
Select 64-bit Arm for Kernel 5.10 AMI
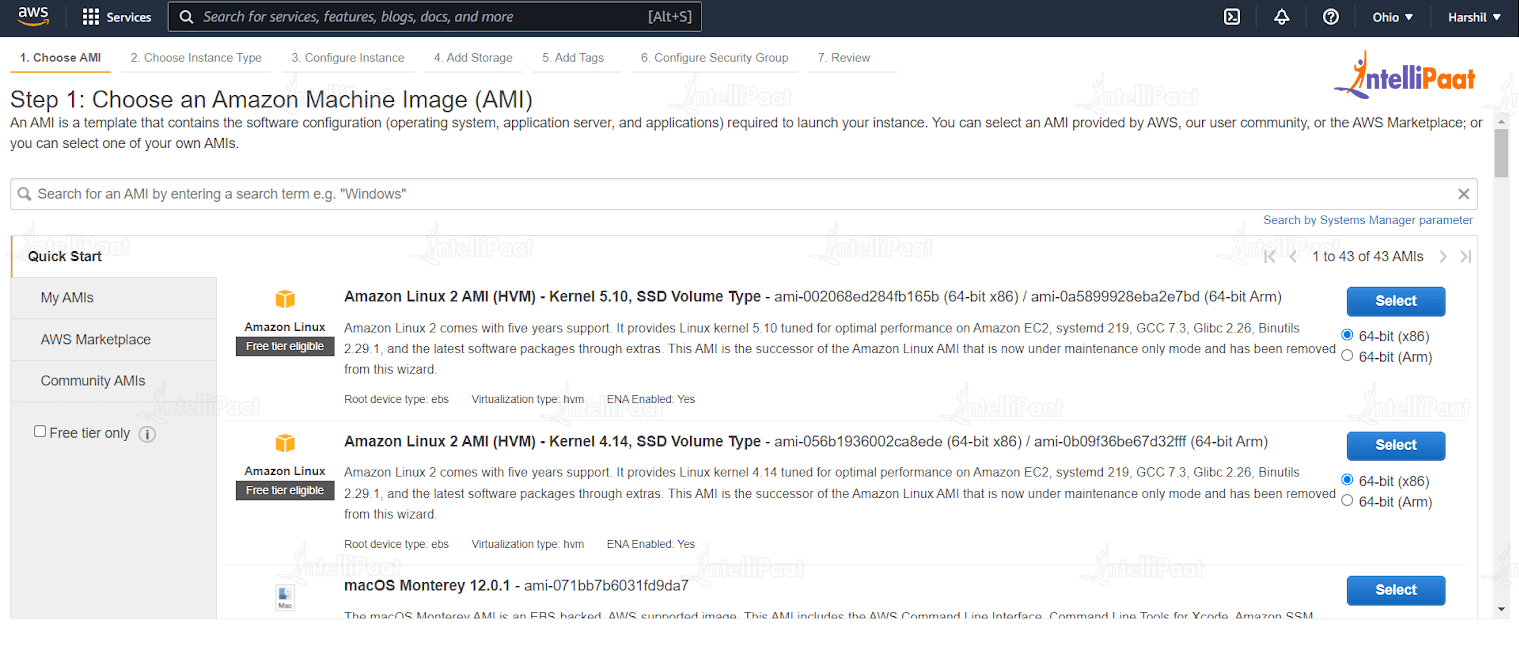pyautogui.click(x=1347, y=355)
